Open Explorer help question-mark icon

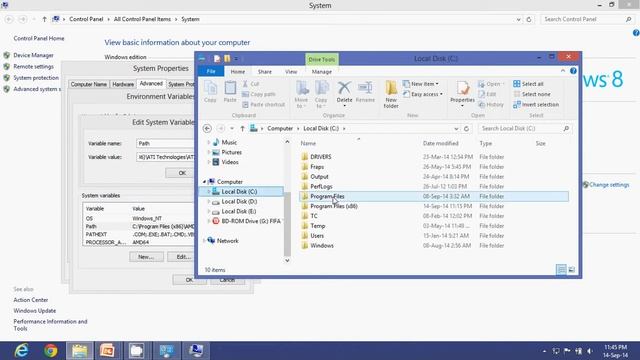point(573,71)
